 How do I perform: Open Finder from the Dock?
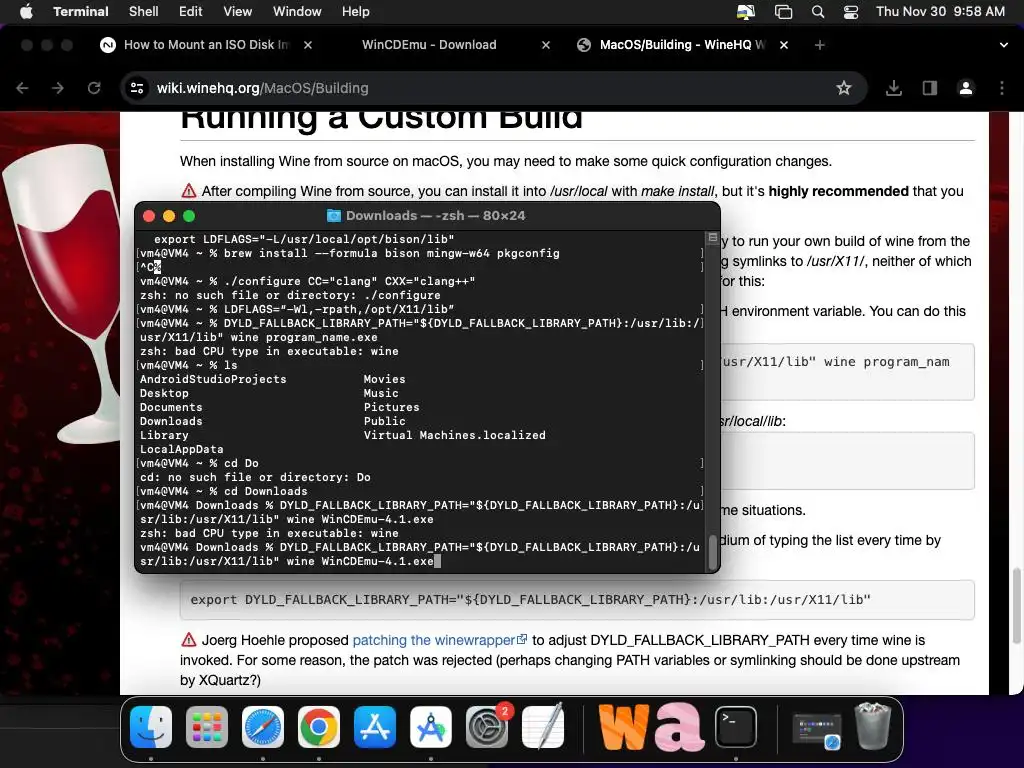151,727
